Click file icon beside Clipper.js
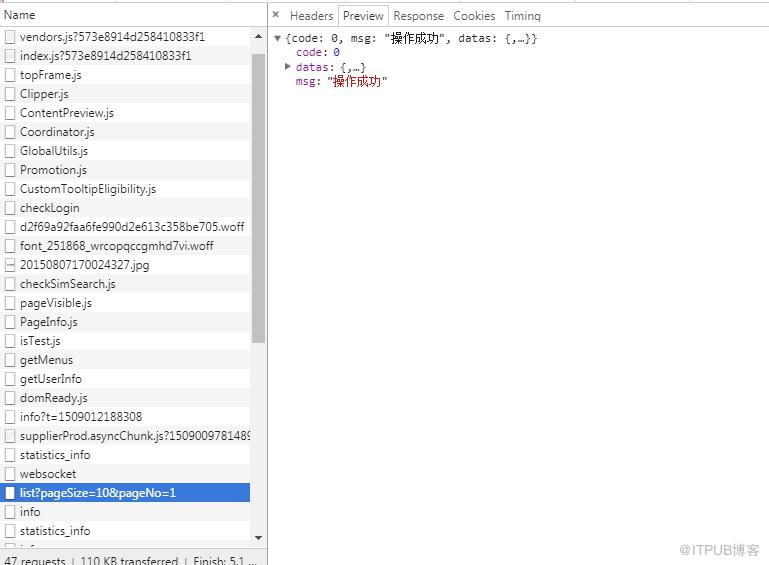The width and height of the screenshot is (769, 565). pyautogui.click(x=10, y=94)
